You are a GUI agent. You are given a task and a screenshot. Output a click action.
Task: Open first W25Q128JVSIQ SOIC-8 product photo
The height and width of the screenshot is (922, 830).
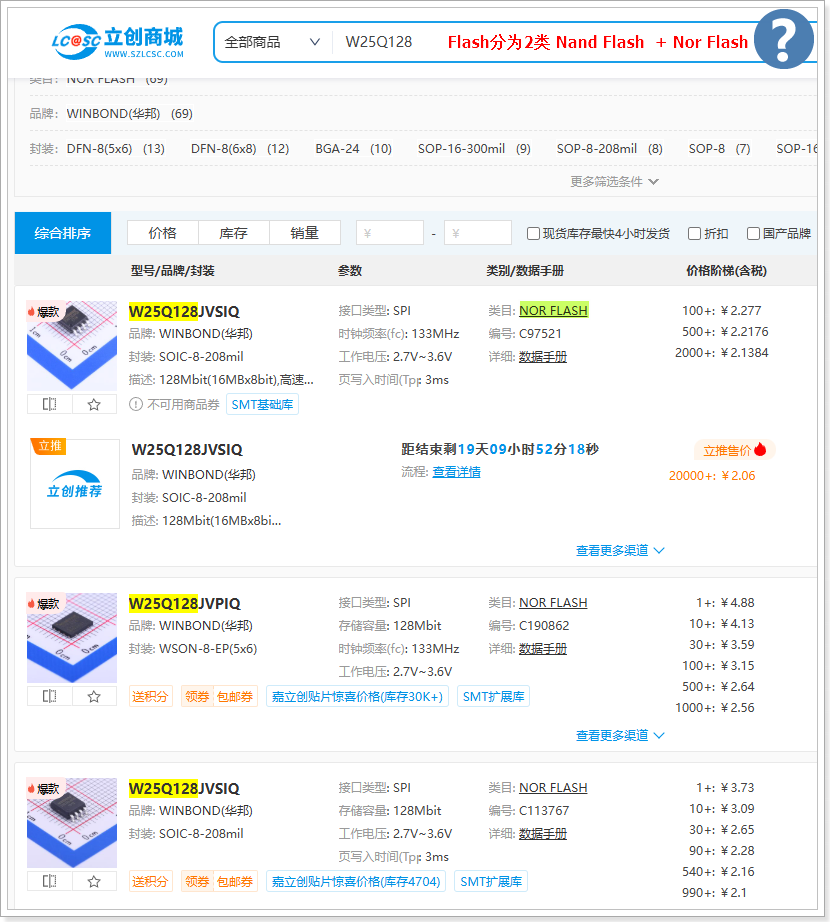(72, 345)
